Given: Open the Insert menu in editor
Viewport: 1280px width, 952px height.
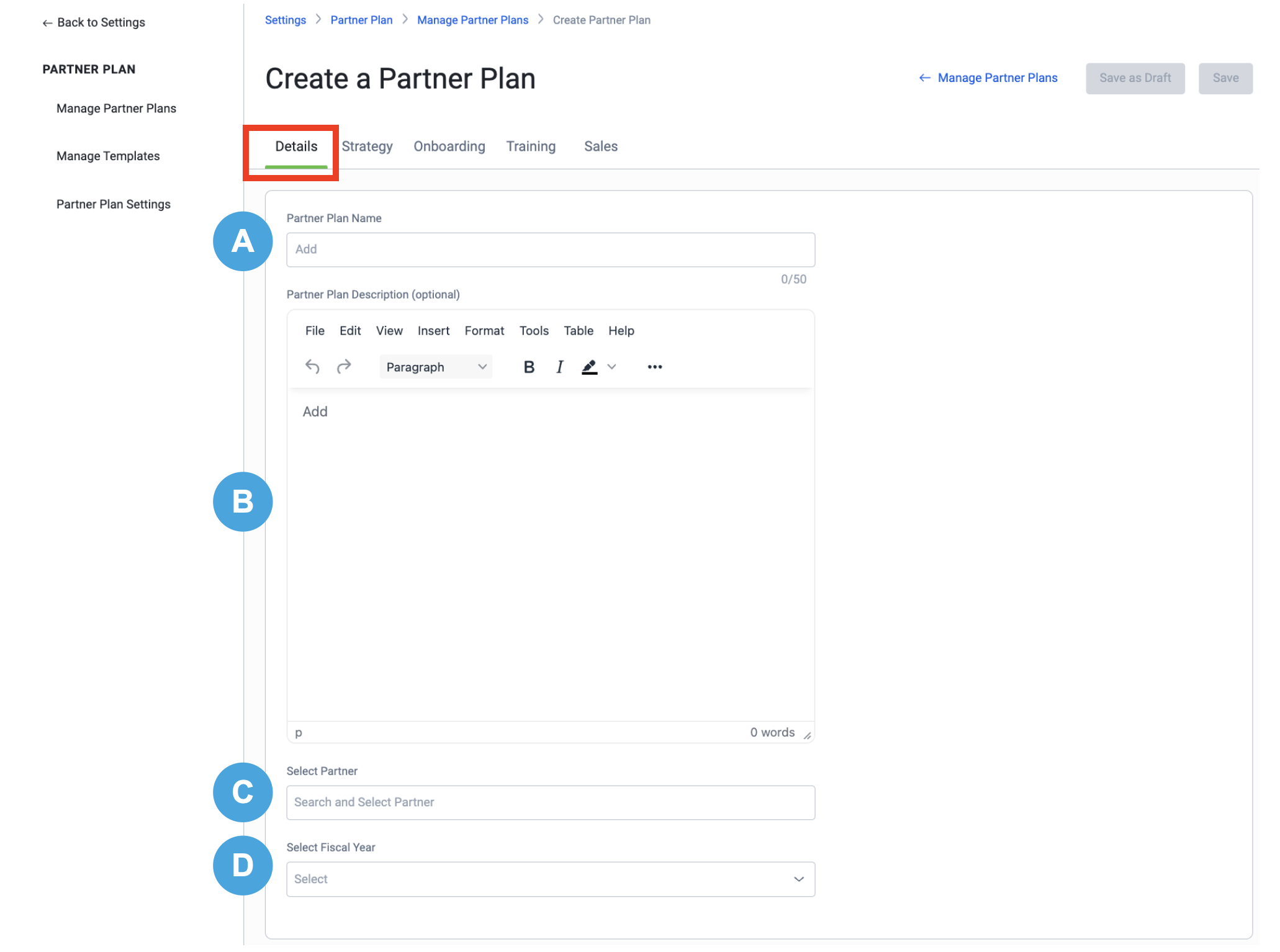Looking at the screenshot, I should (x=433, y=331).
